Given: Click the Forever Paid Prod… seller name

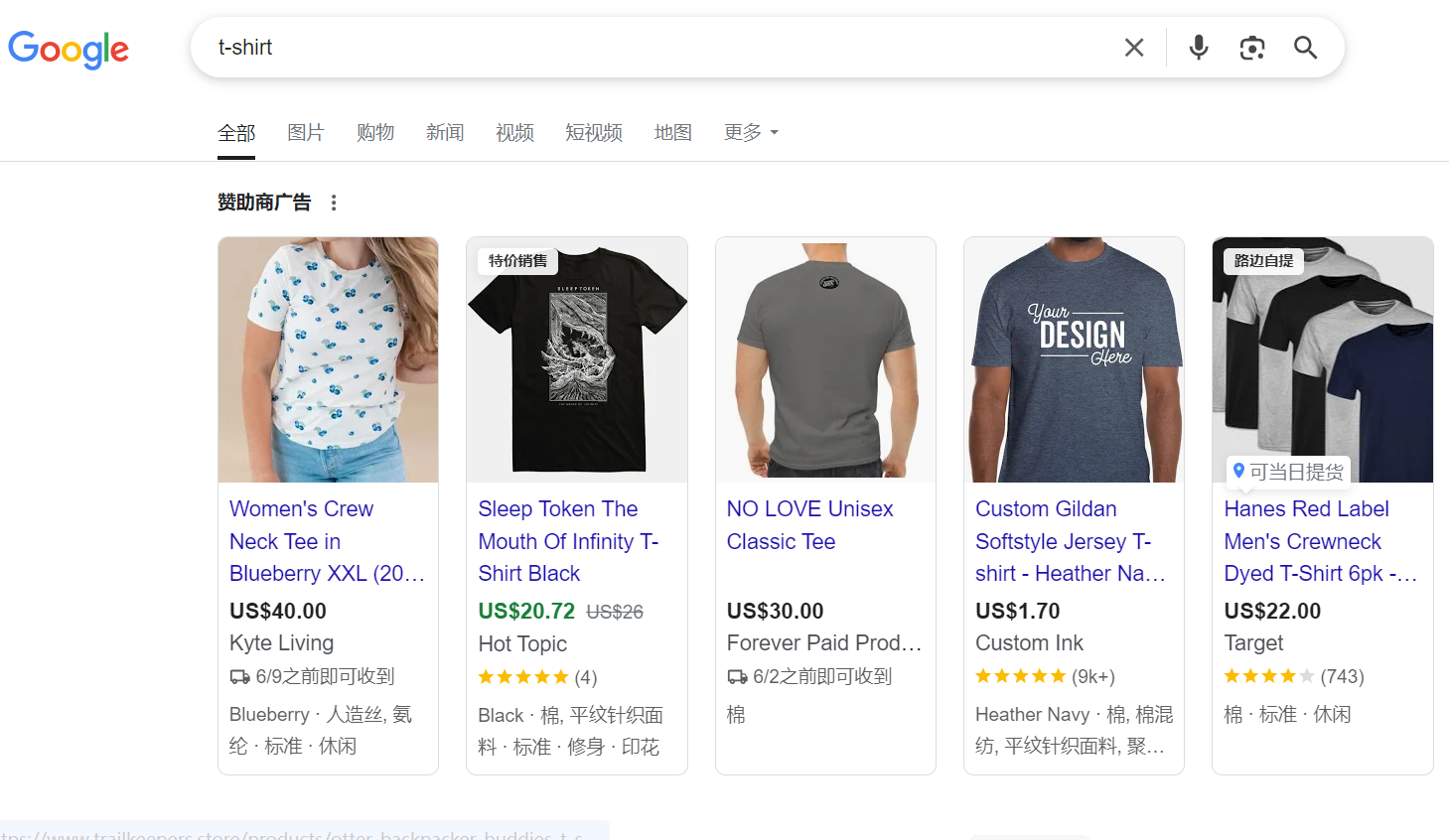Looking at the screenshot, I should coord(824,643).
